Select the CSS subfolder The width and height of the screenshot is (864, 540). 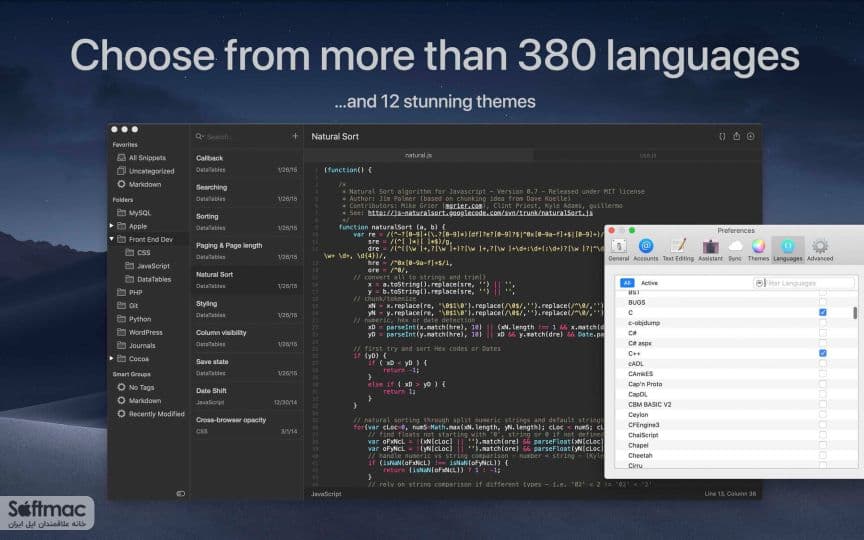click(138, 252)
